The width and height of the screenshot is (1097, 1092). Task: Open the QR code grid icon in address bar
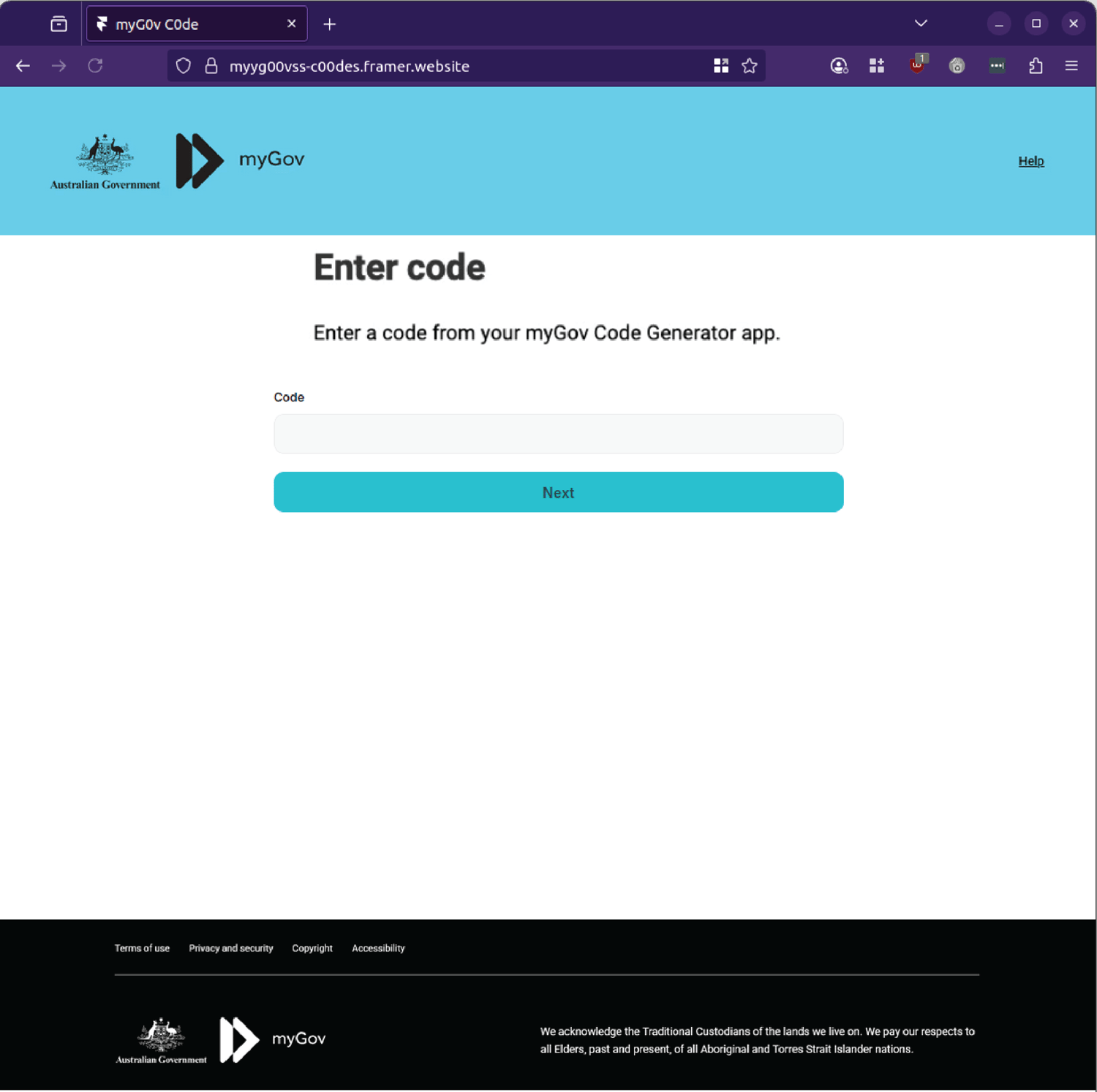click(x=721, y=66)
